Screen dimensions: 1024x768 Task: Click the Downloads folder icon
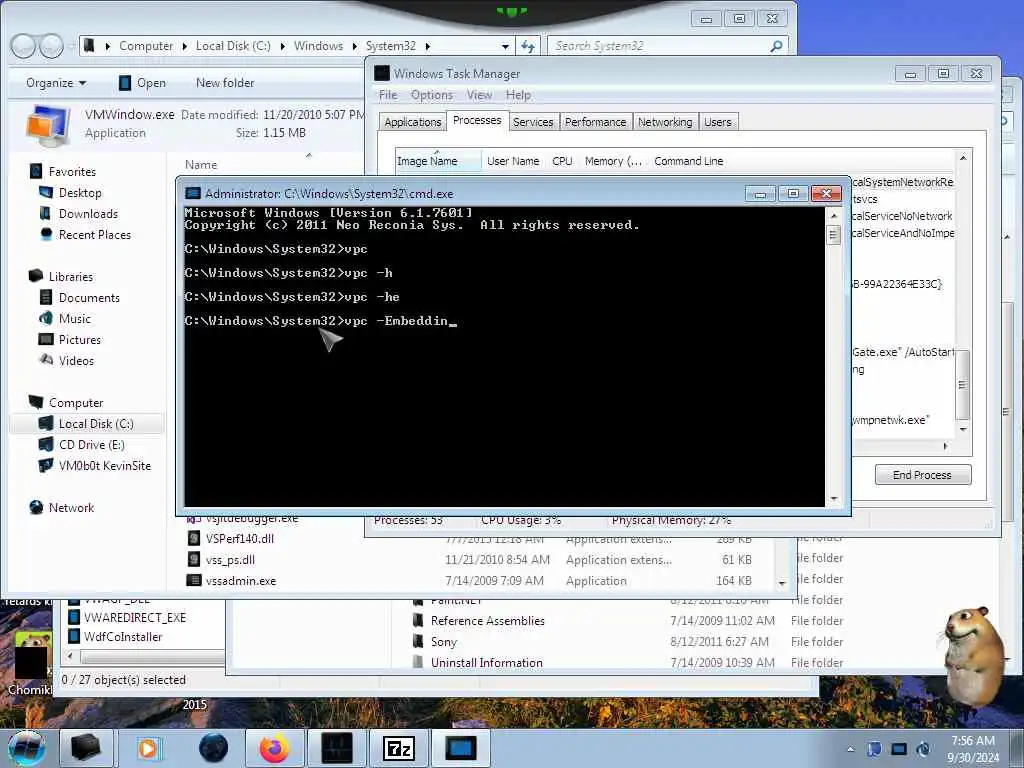[x=46, y=213]
